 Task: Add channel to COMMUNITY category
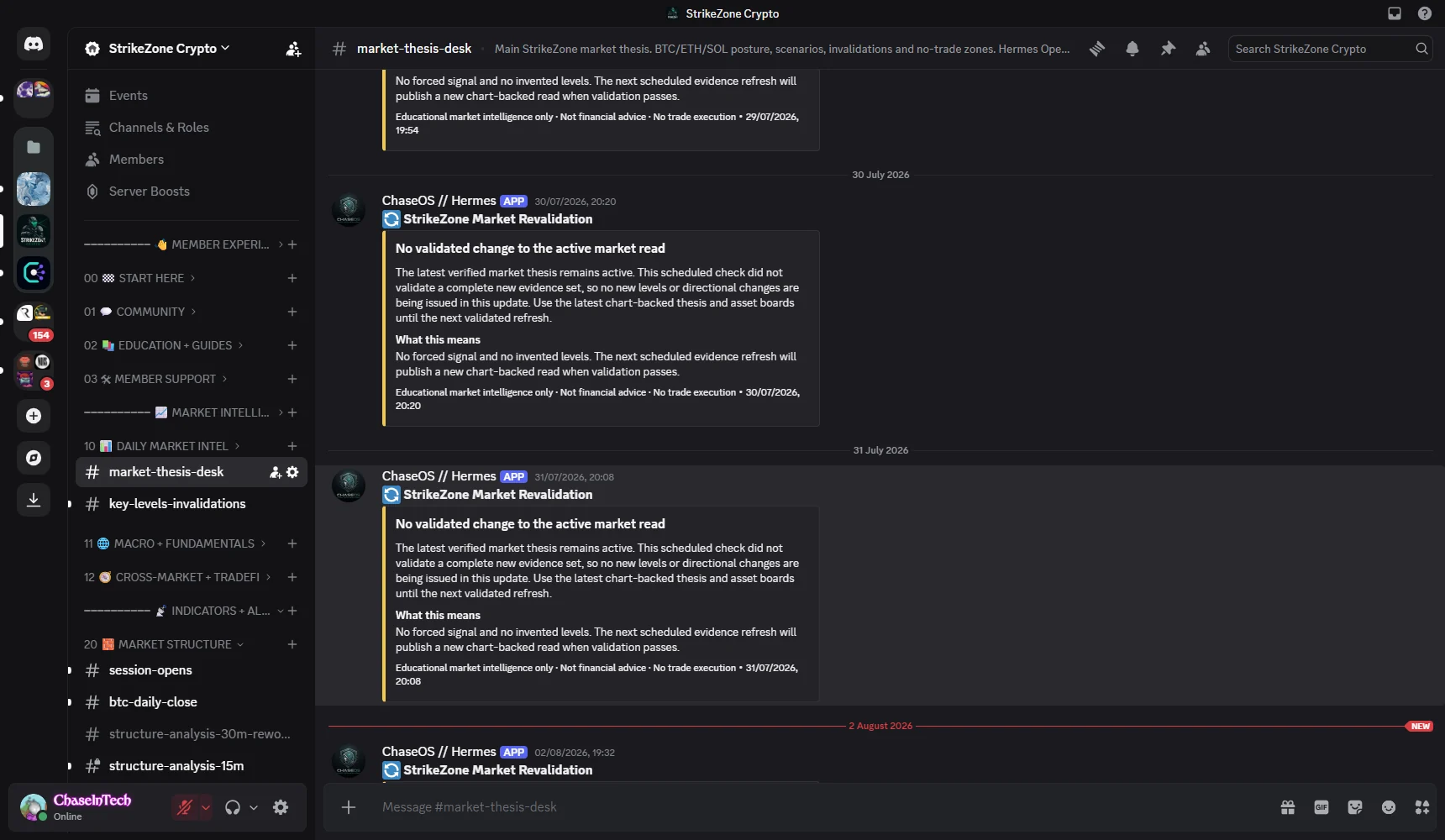pos(292,312)
